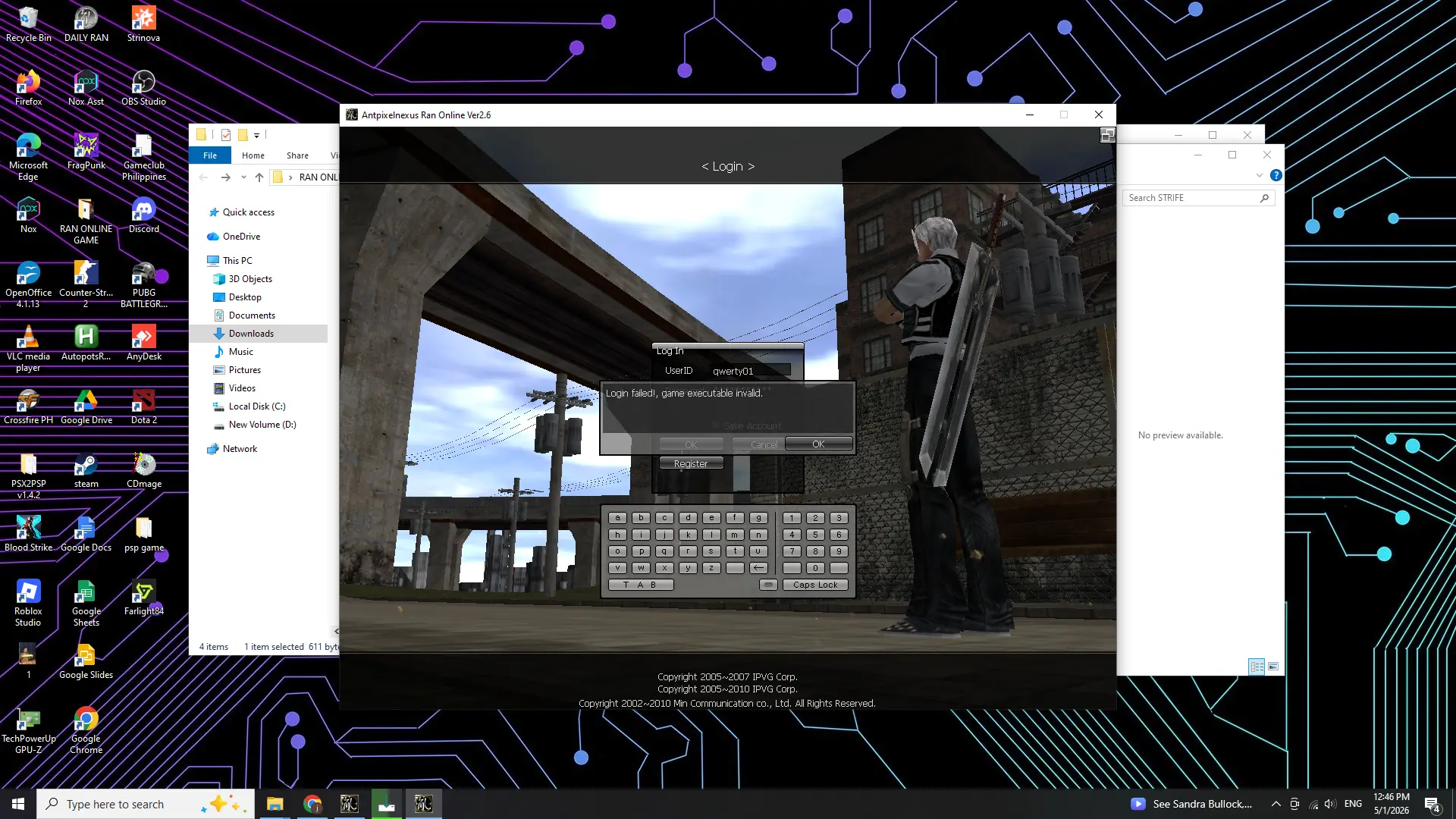Select This PC in Explorer navigation pane

click(237, 260)
